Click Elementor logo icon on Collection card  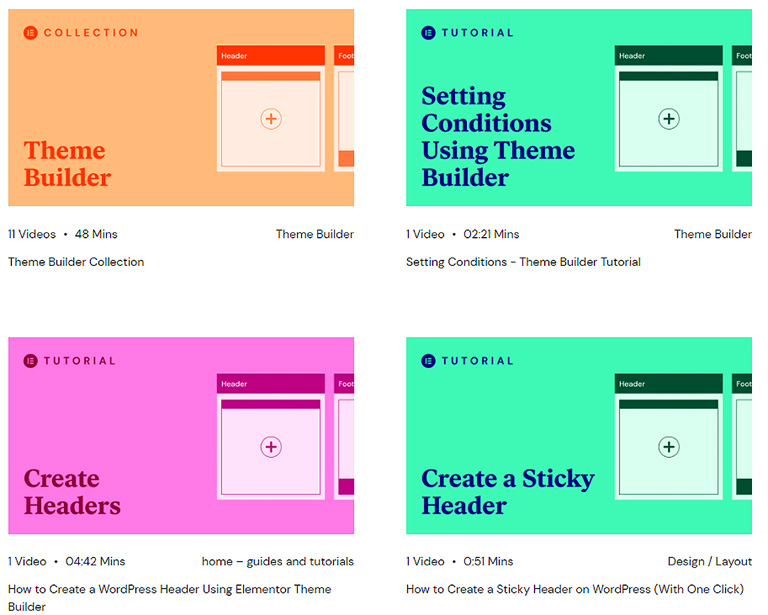tap(30, 33)
